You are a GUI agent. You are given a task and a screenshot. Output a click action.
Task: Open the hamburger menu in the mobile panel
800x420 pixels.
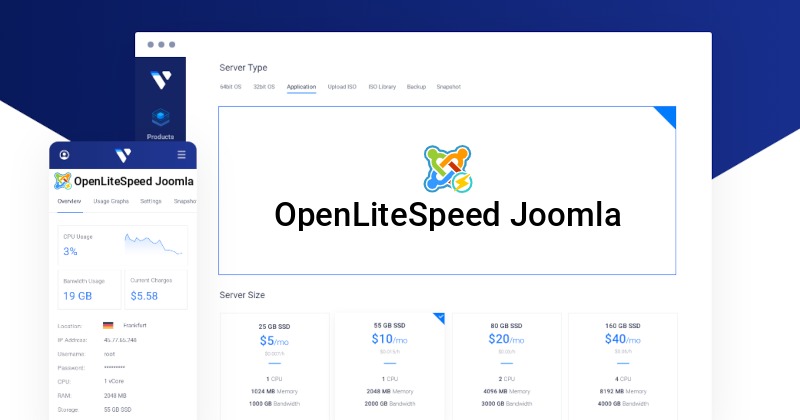pyautogui.click(x=181, y=155)
